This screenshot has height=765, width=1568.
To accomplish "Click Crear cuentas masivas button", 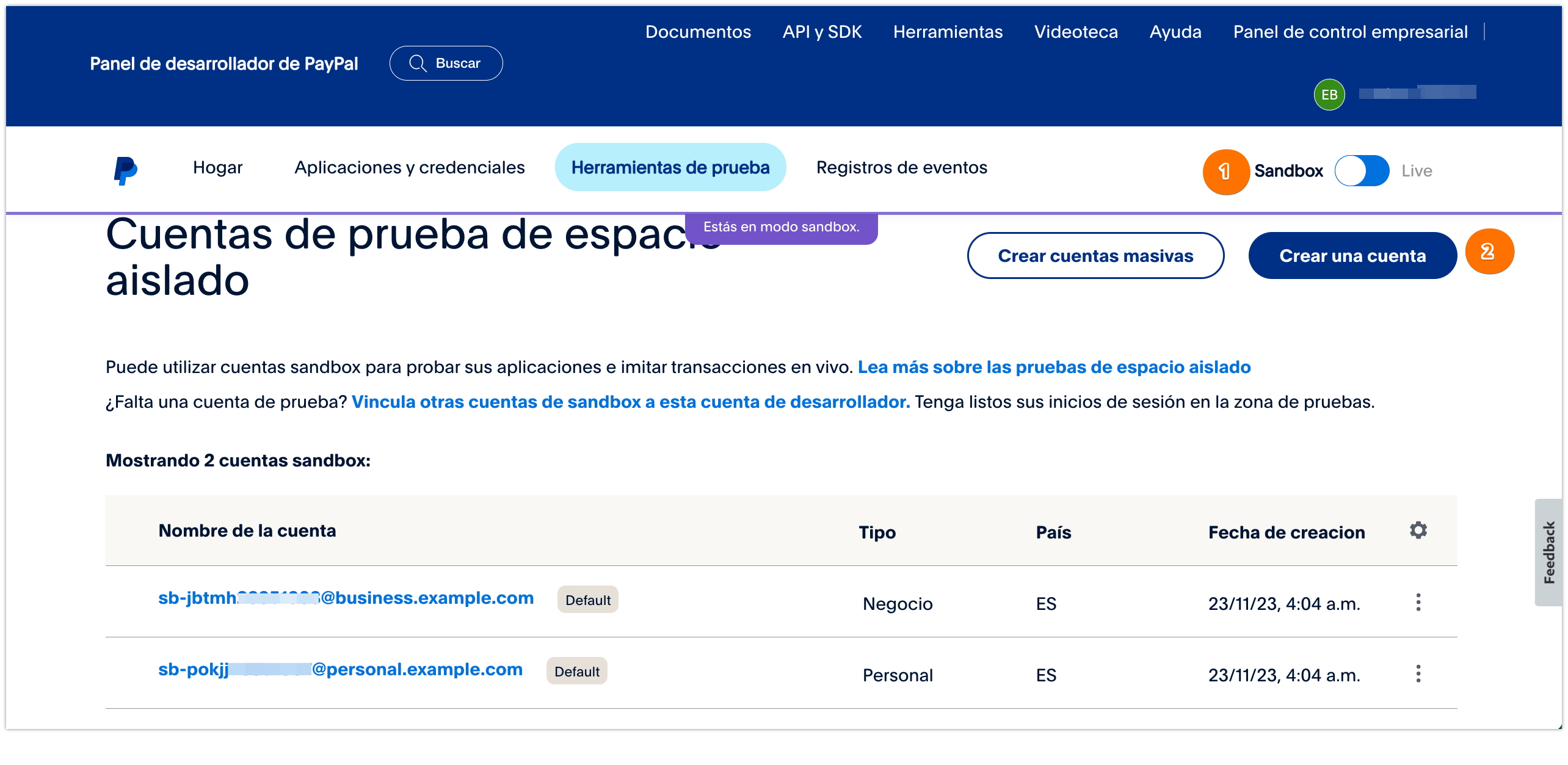I will click(1095, 256).
